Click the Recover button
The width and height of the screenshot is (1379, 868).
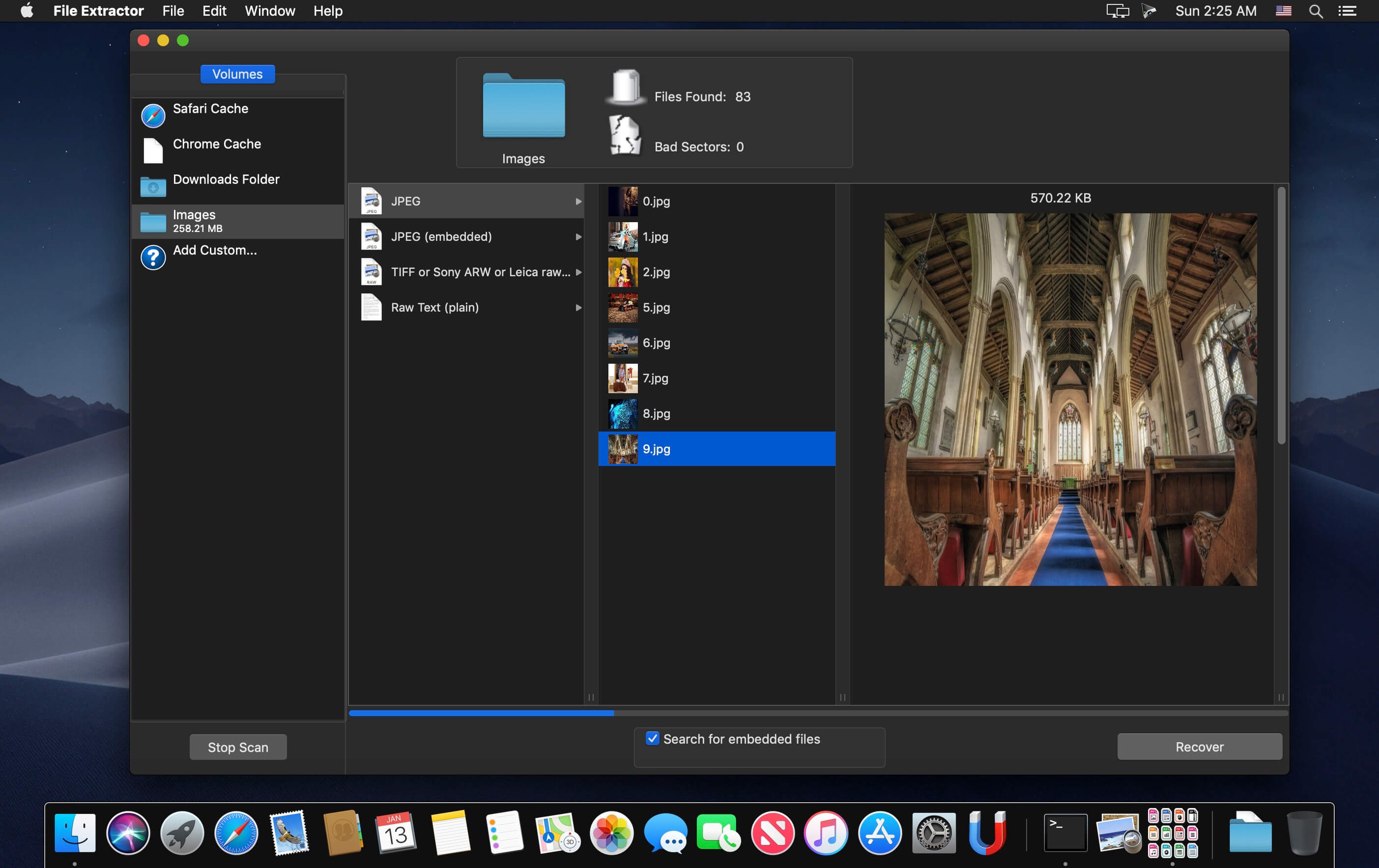pos(1199,746)
